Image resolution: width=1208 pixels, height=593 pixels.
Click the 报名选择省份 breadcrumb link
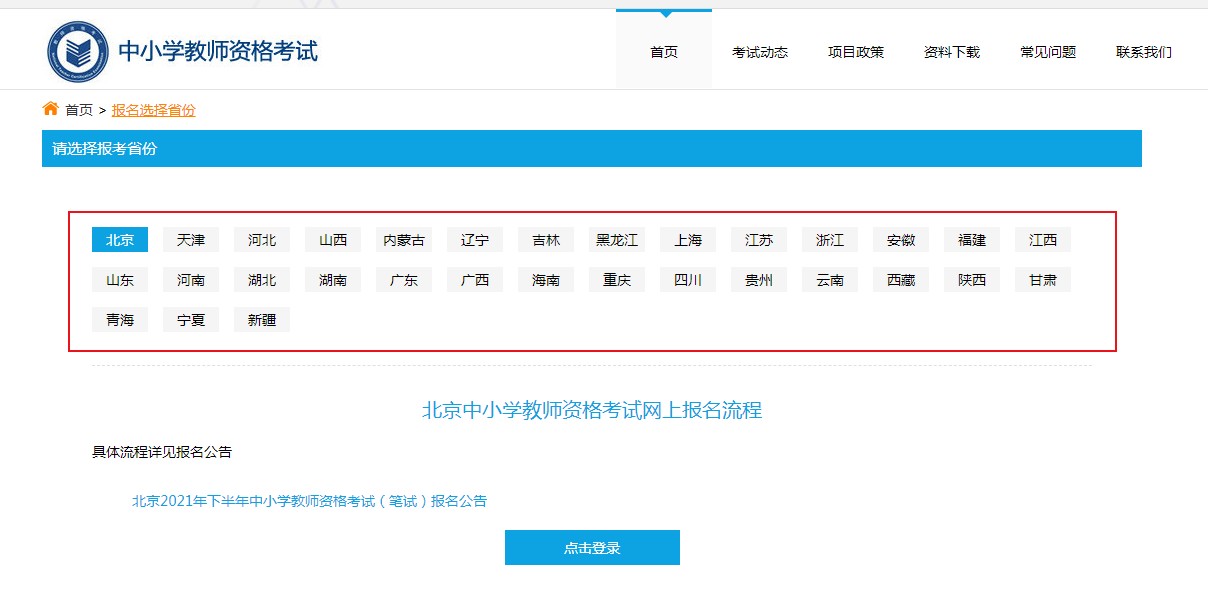tap(153, 110)
